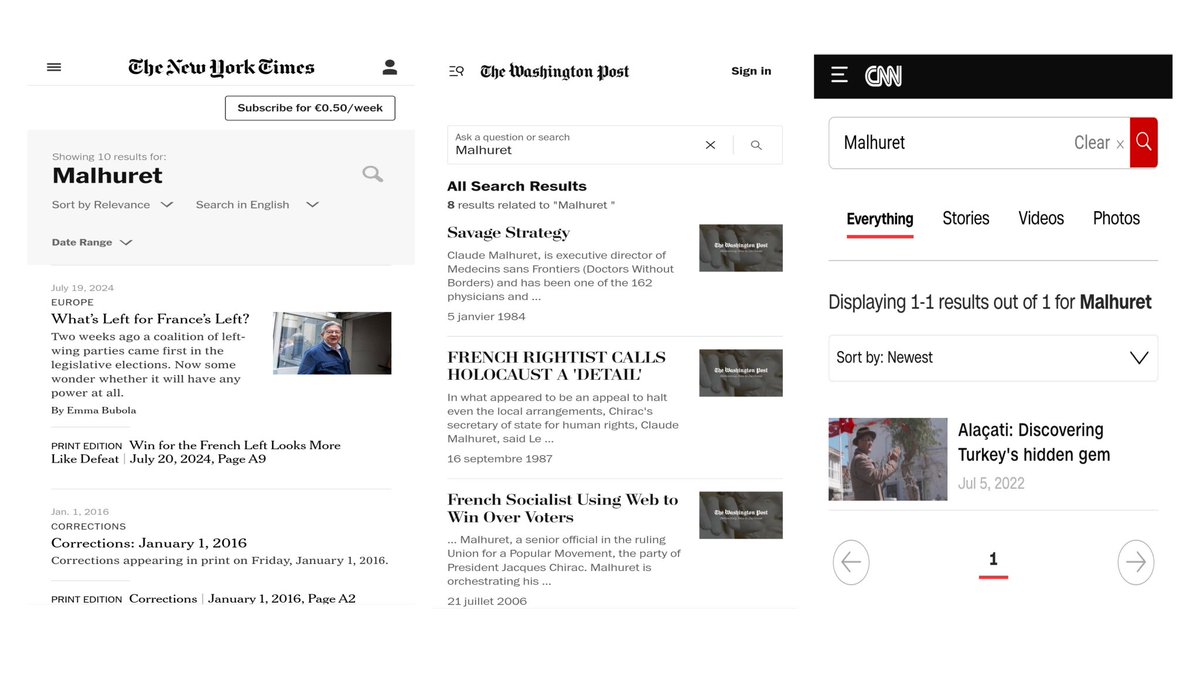Click the red CNN search button
The width and height of the screenshot is (1200, 673).
click(1144, 142)
